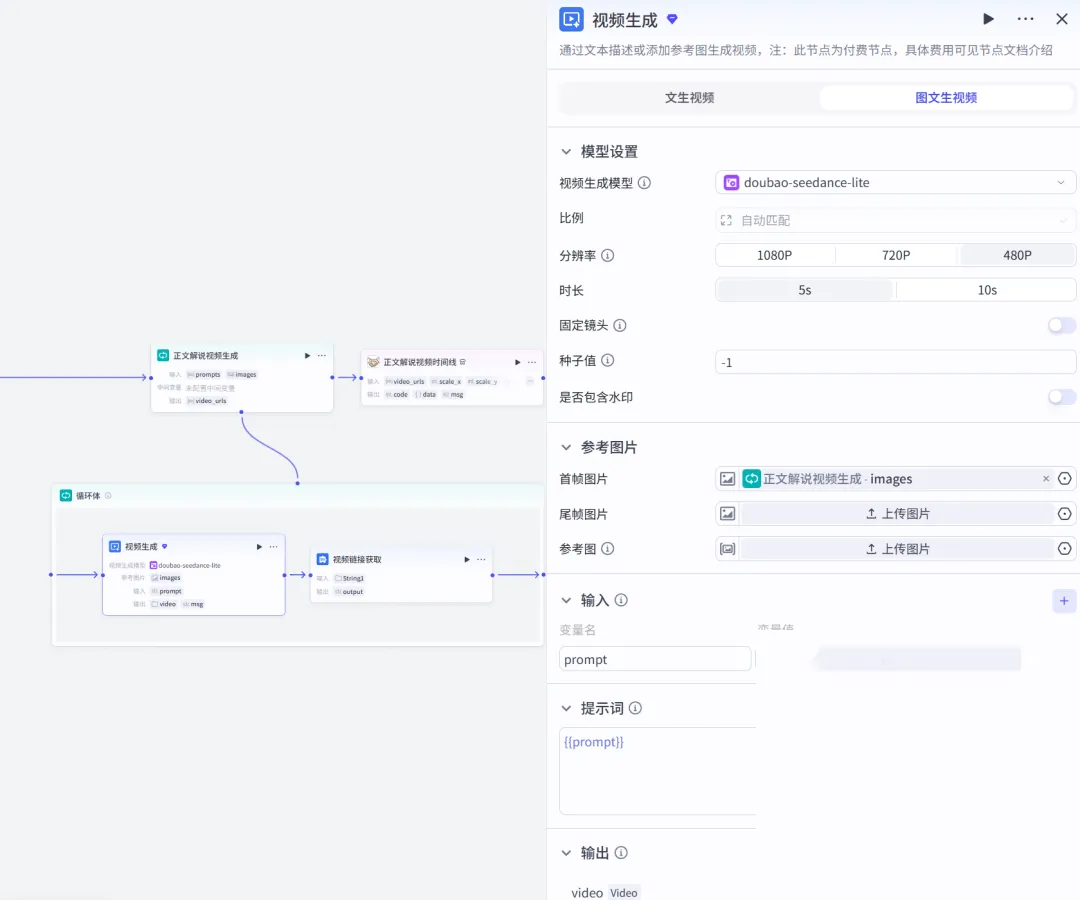
Task: Switch to the 图文生视频 tab
Action: click(946, 98)
